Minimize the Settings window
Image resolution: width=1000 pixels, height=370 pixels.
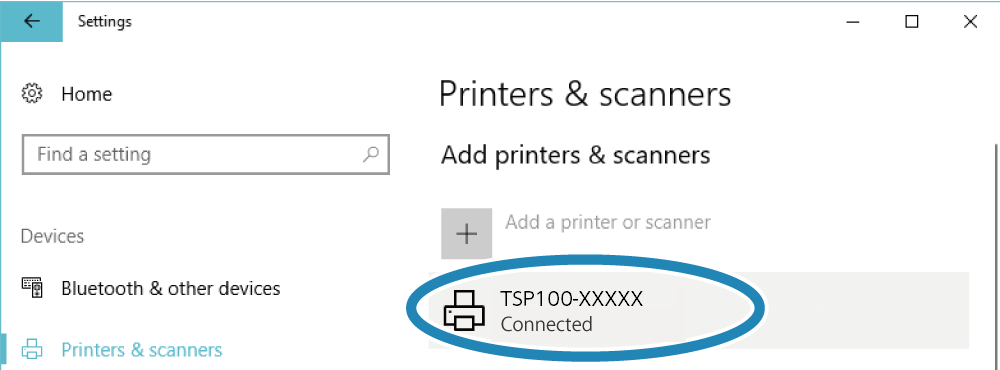tap(853, 22)
